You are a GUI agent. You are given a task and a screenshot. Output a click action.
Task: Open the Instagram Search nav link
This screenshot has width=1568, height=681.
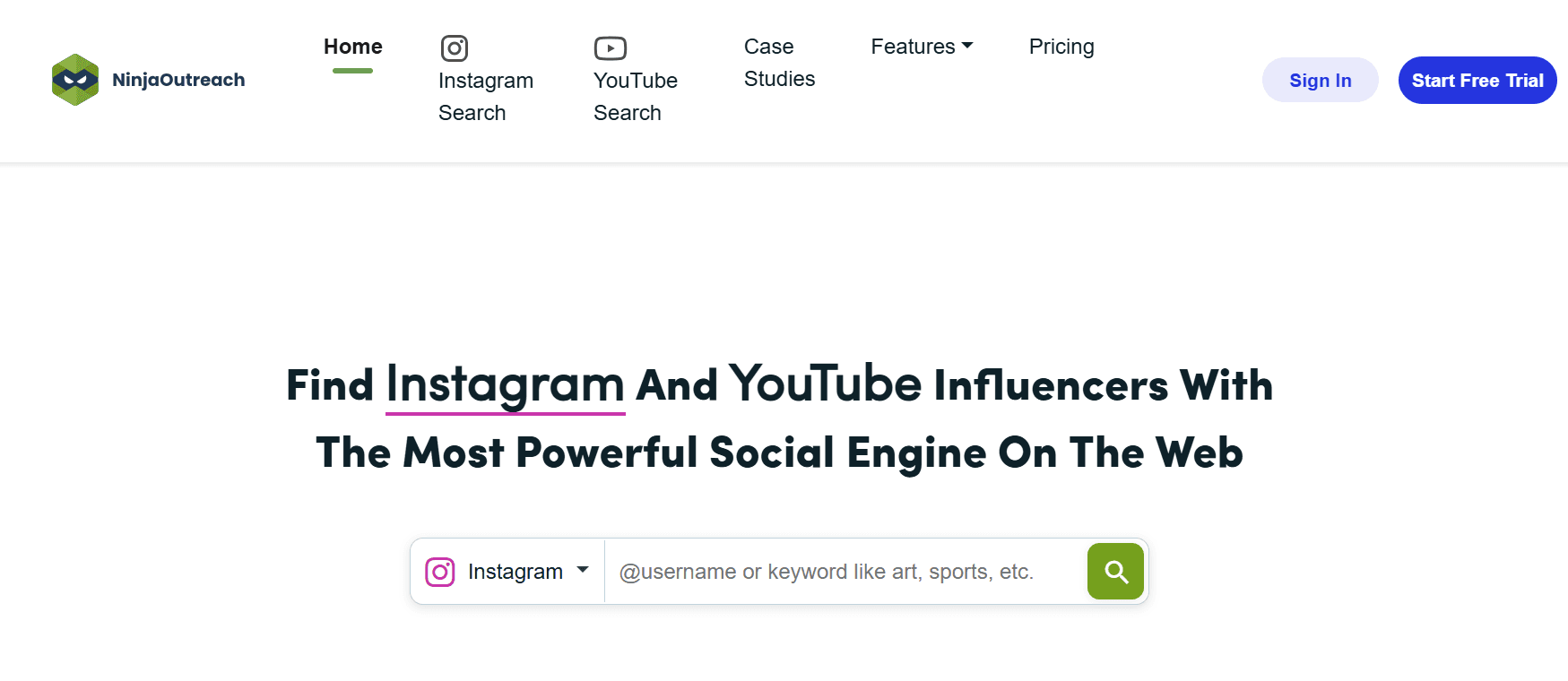tap(486, 97)
